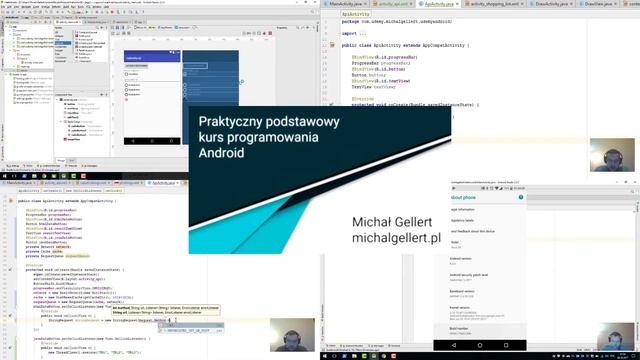Screen dimensions: 640x360
Task: Select DEPRECATED_GET_OR_POST in the autocomplete popup
Action: (x=191, y=330)
